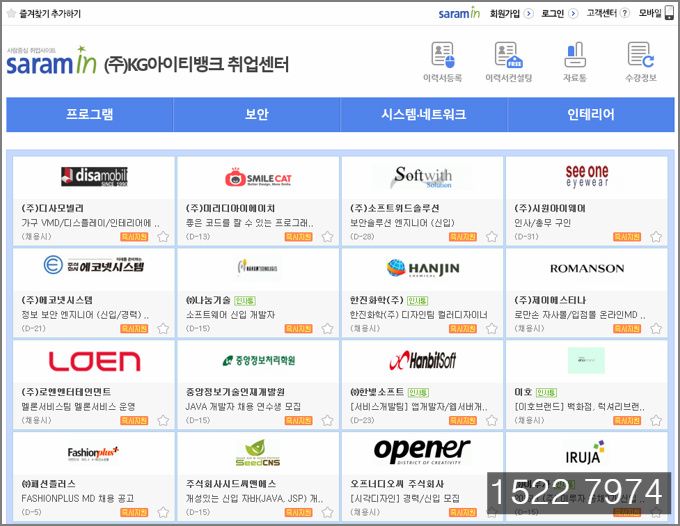Click the small saramin logo in top bar
This screenshot has width=680, height=526.
pos(459,13)
